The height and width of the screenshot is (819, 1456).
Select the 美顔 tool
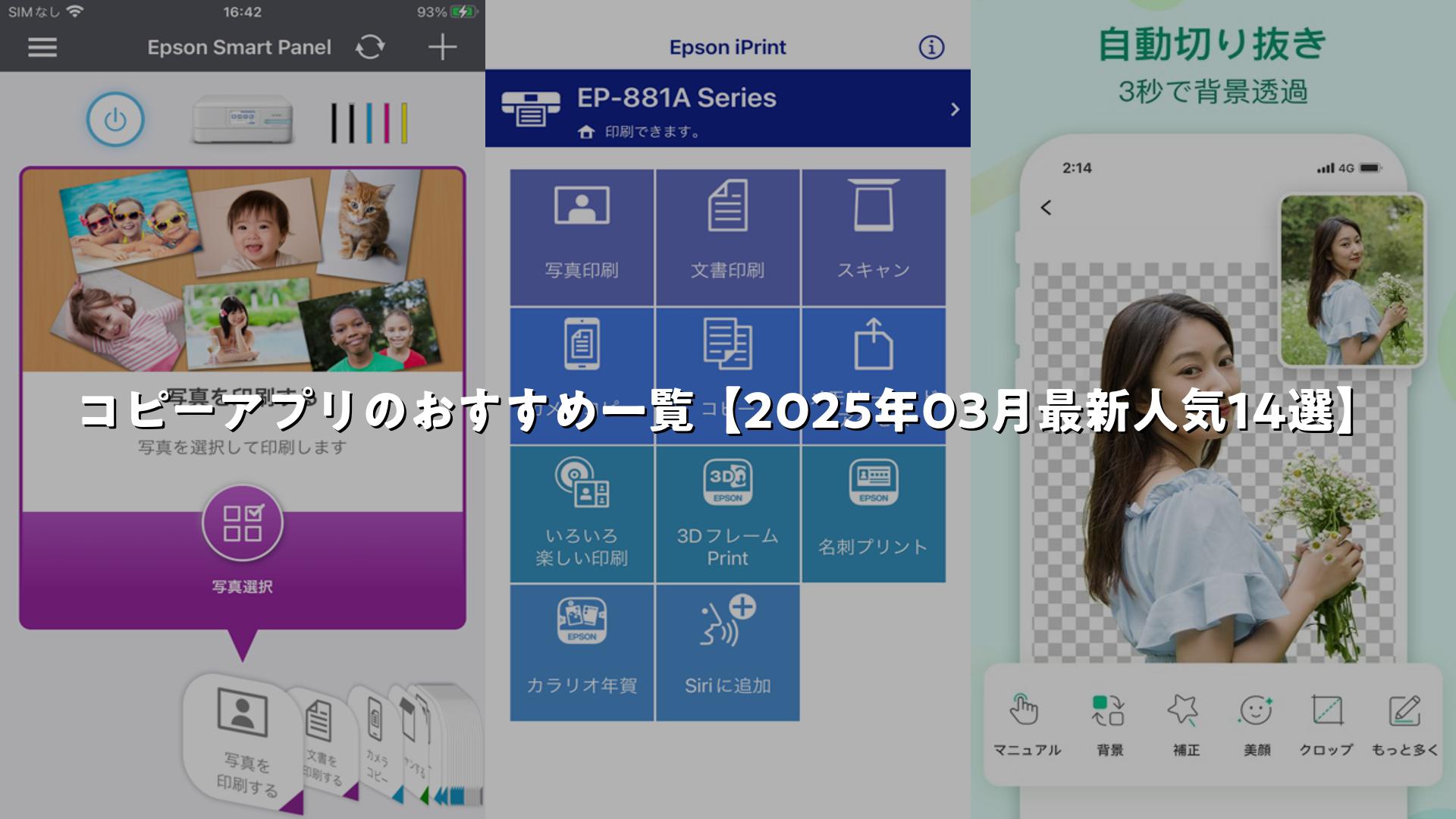pos(1257,724)
